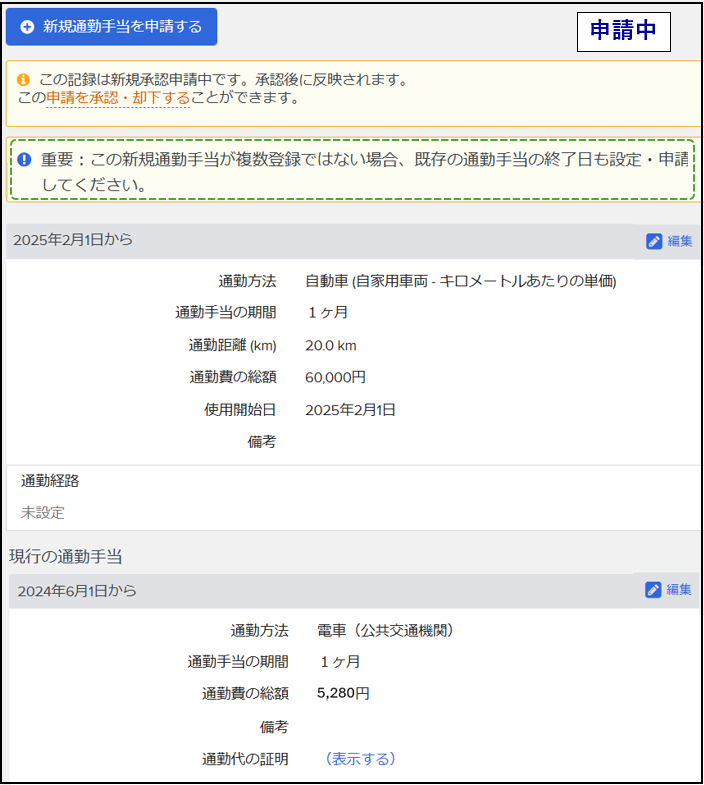Click the 申請中 status badge

point(623,31)
